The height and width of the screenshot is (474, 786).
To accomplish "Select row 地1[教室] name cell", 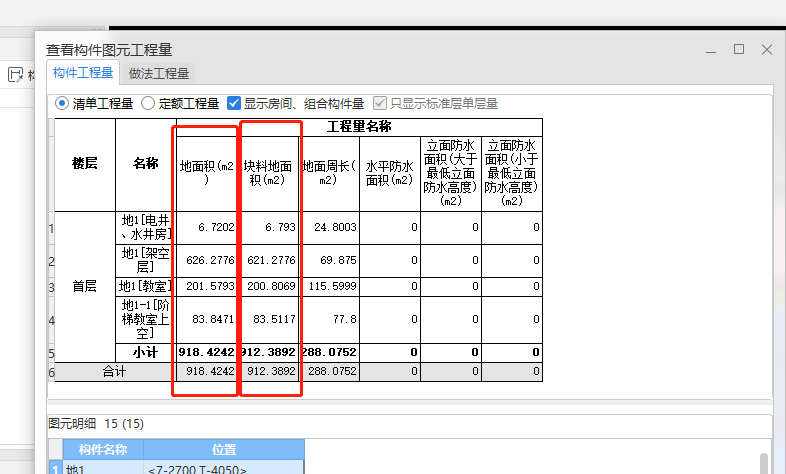I will 145,287.
